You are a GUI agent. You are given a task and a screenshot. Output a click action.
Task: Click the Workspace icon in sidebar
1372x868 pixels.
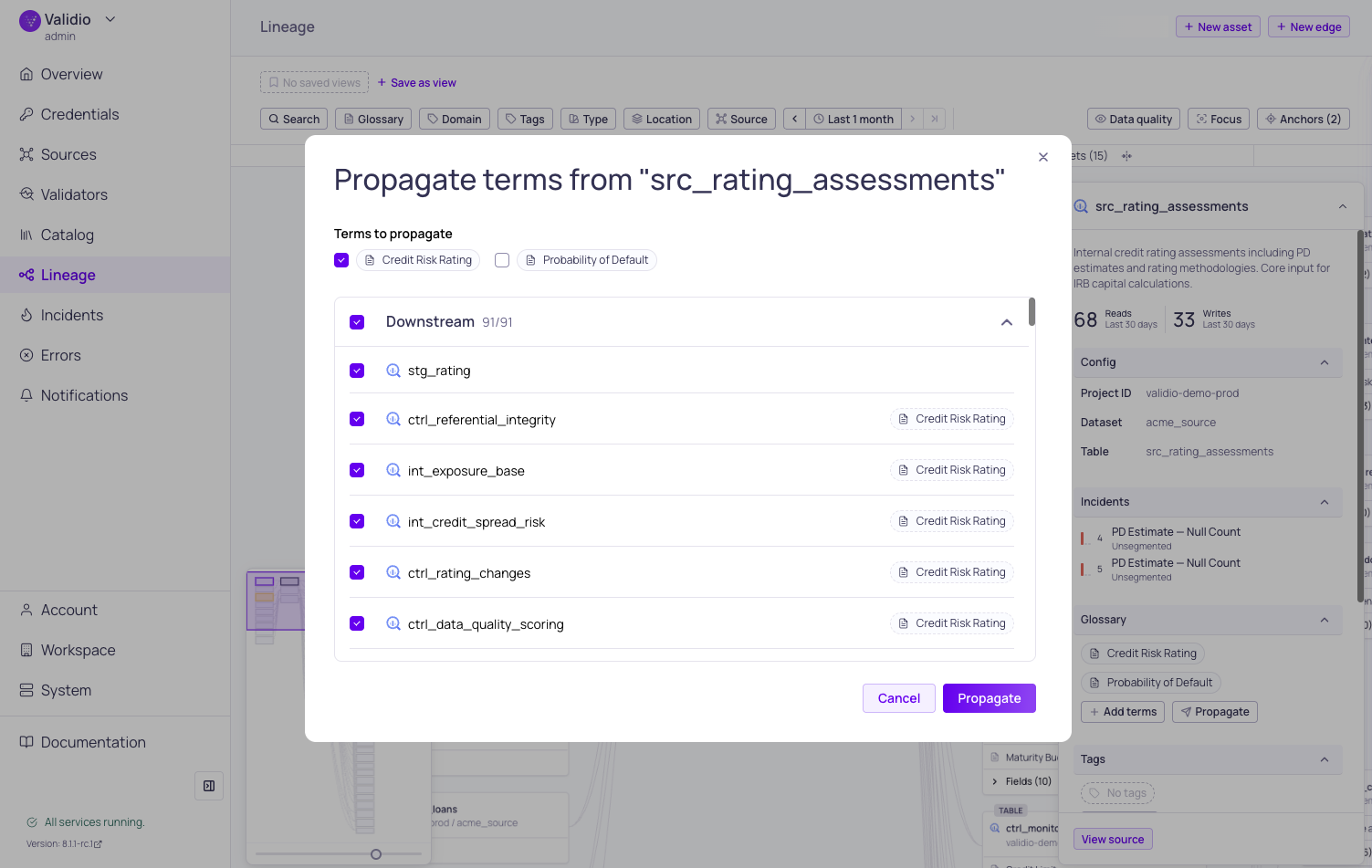(26, 650)
